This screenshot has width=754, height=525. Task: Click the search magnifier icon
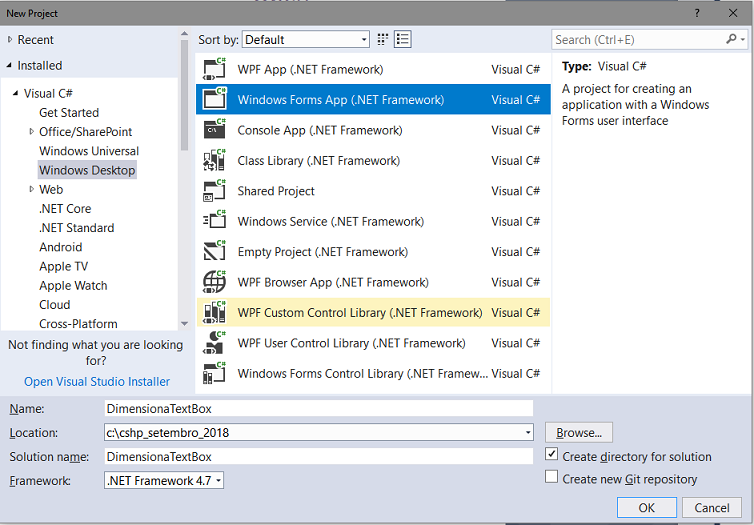coord(731,39)
